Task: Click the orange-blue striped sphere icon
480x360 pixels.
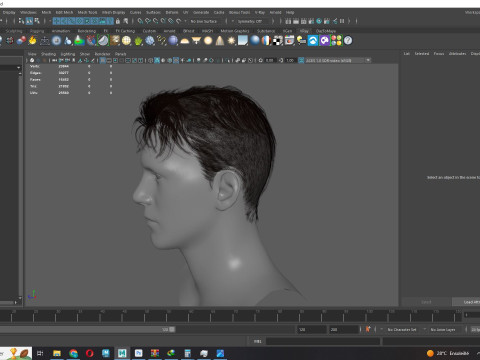Action: tap(266, 41)
